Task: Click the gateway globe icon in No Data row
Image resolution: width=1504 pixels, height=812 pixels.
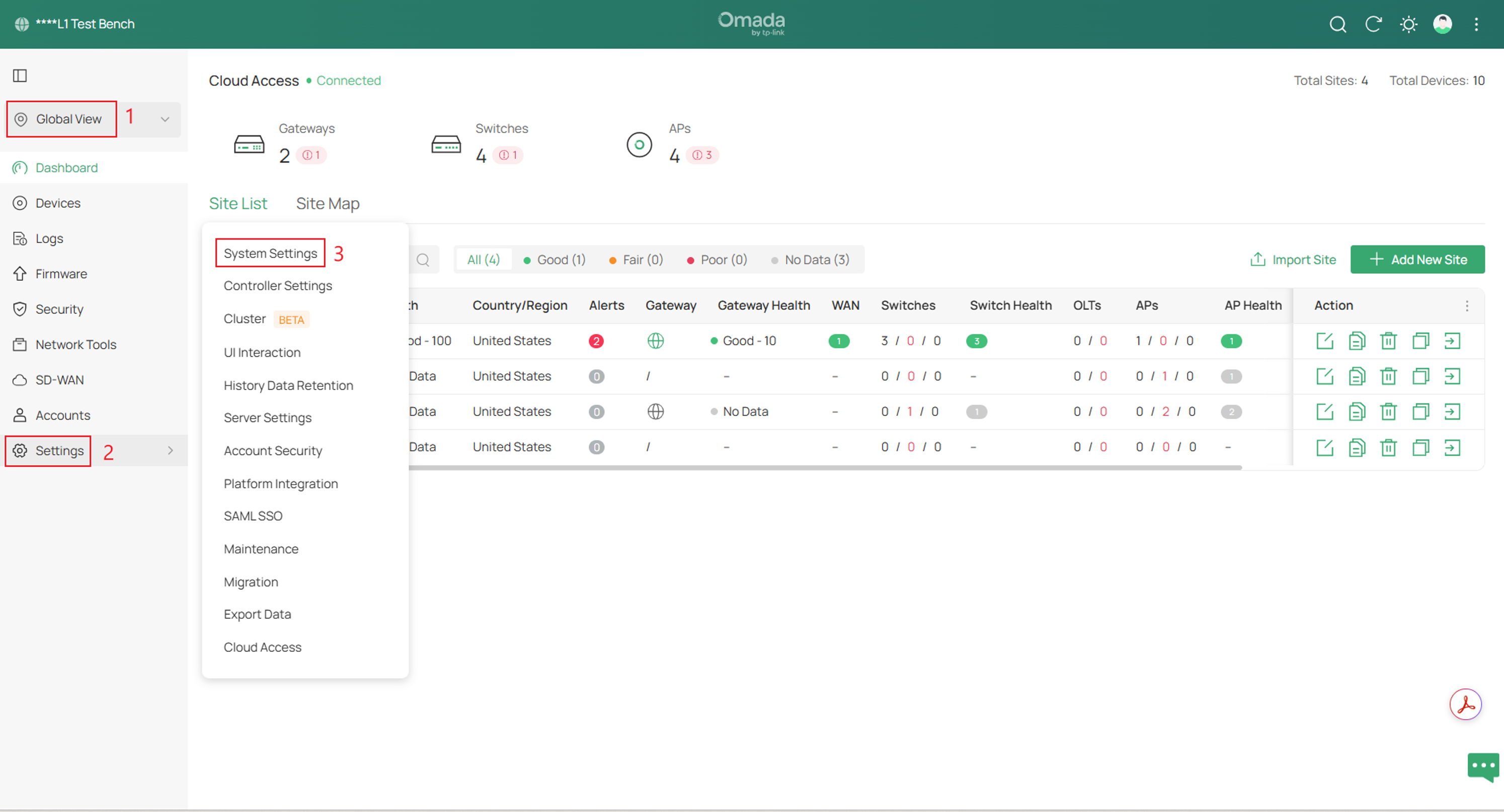Action: 656,412
